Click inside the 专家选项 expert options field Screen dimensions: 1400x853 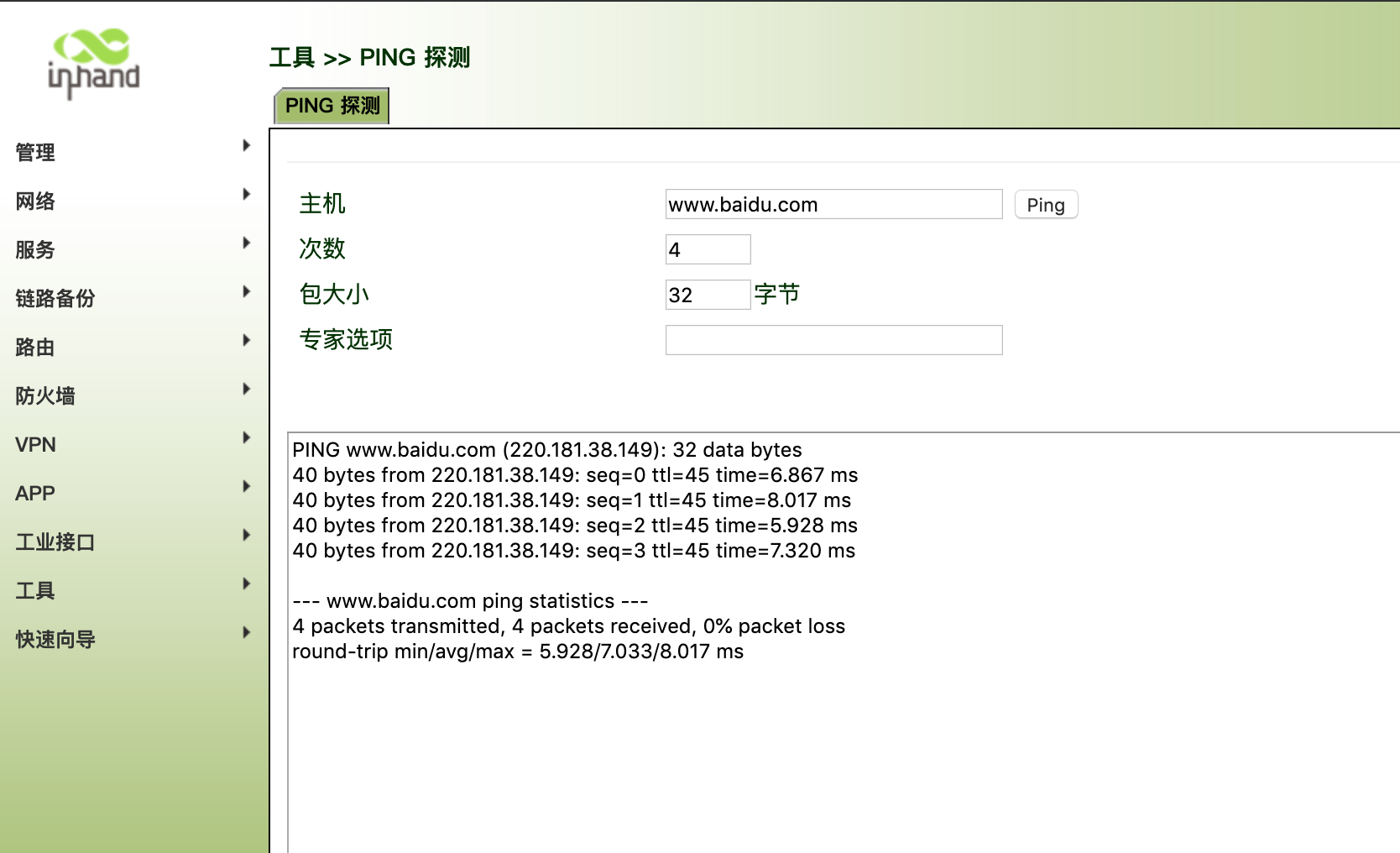point(833,339)
